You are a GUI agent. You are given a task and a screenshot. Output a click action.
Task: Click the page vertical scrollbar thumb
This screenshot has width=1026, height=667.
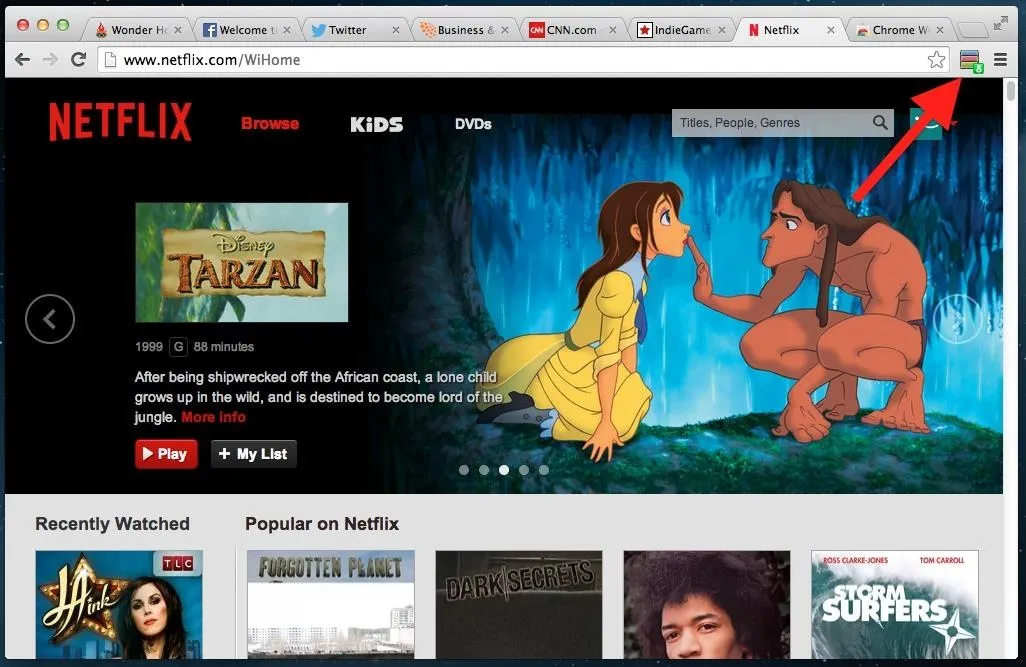click(x=1011, y=90)
